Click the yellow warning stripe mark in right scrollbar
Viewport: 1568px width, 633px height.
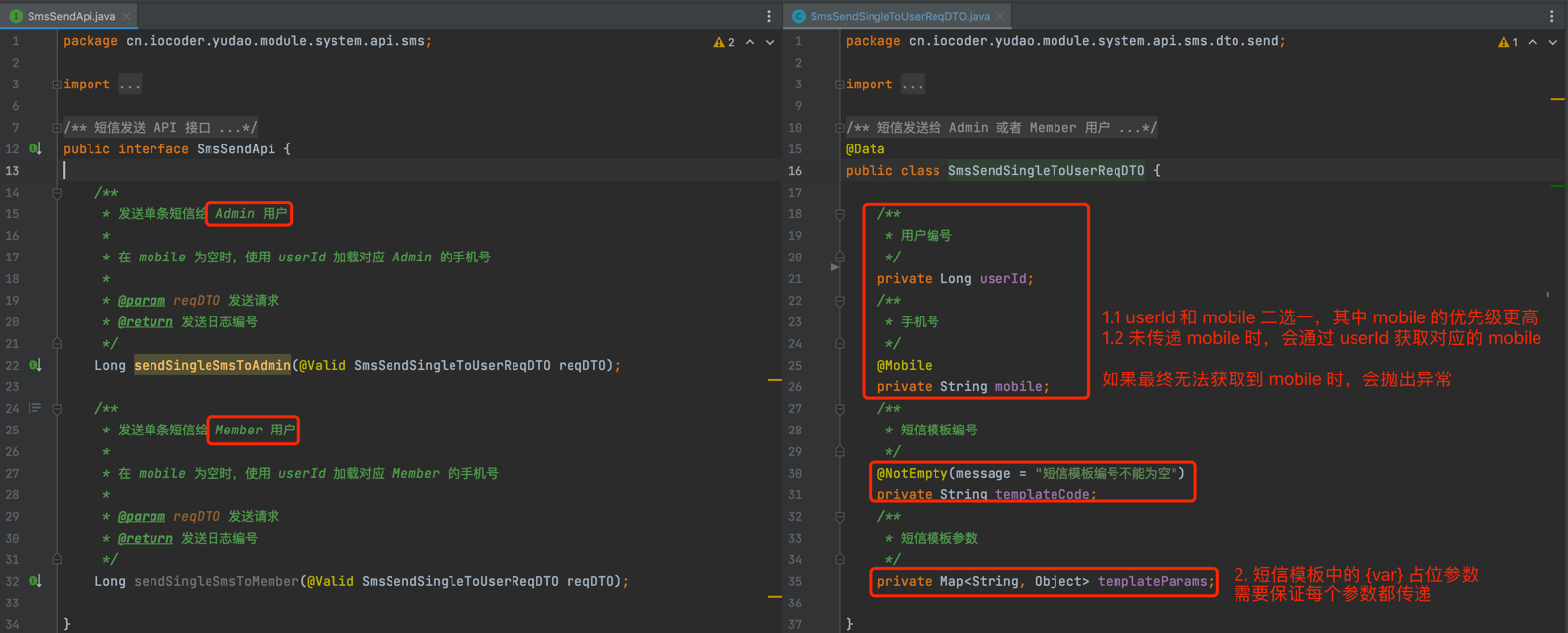point(1557,99)
